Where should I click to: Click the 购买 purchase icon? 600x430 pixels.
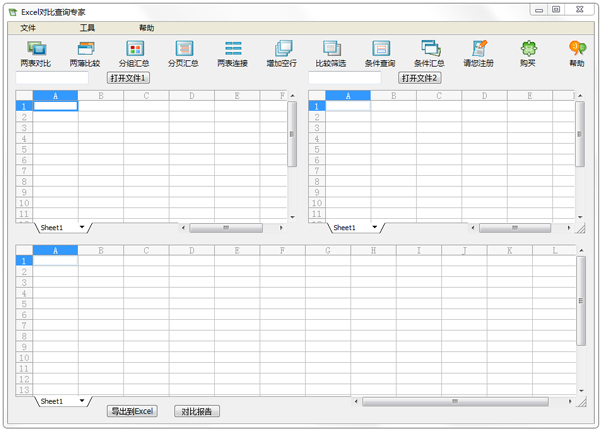tap(528, 54)
